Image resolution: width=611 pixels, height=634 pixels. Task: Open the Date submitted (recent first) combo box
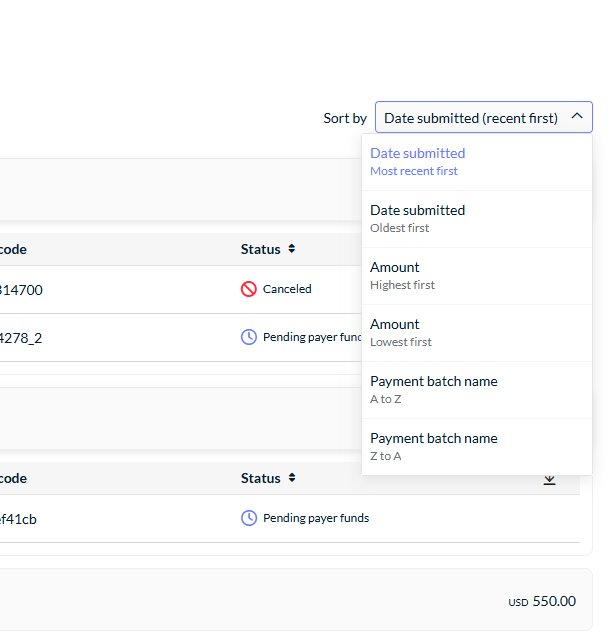click(x=484, y=117)
